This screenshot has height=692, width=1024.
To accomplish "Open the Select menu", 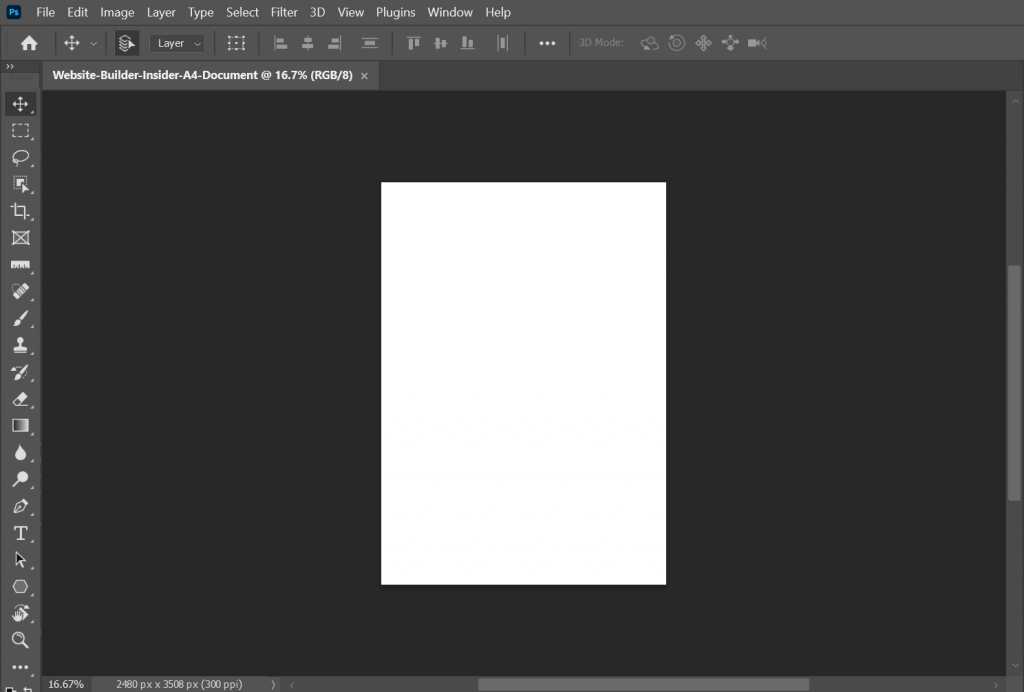I will coord(242,12).
